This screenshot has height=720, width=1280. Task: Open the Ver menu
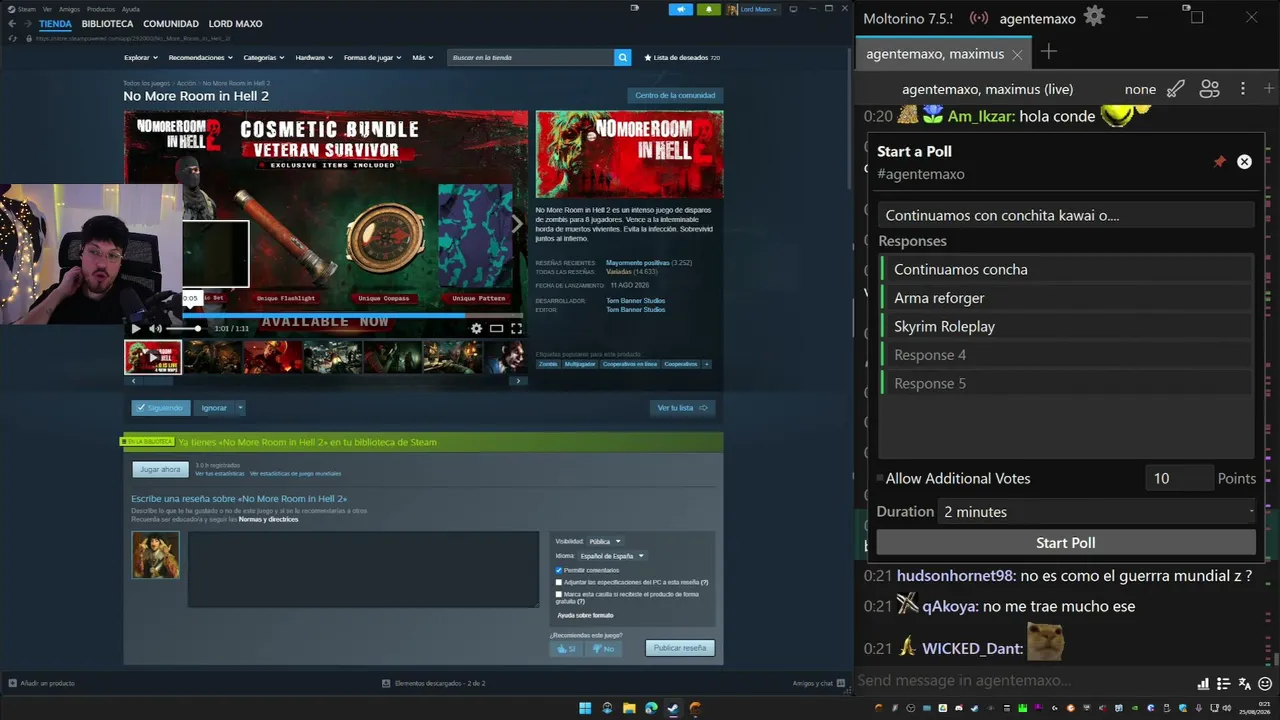47,9
